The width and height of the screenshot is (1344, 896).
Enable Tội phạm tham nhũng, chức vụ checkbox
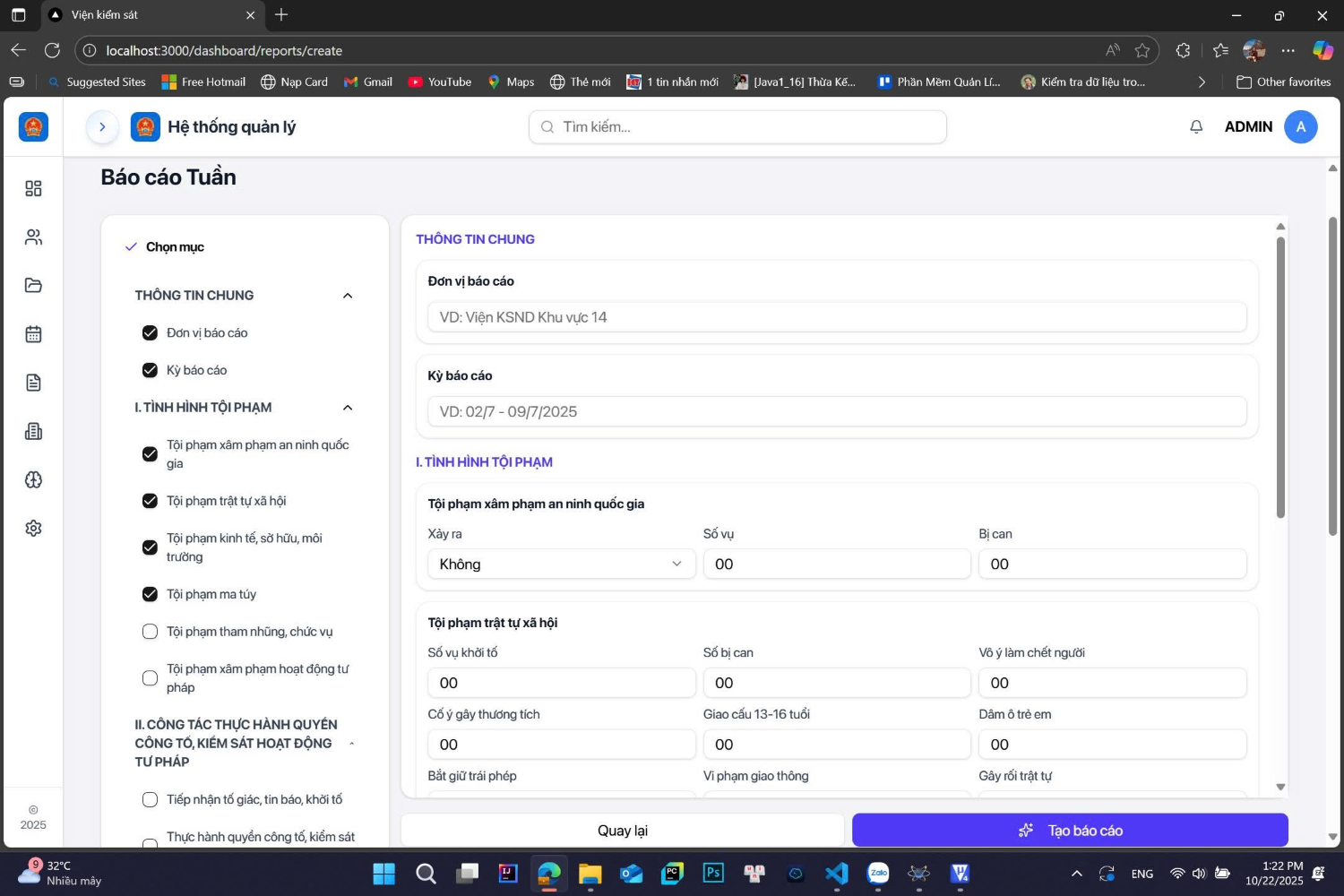[x=150, y=632]
